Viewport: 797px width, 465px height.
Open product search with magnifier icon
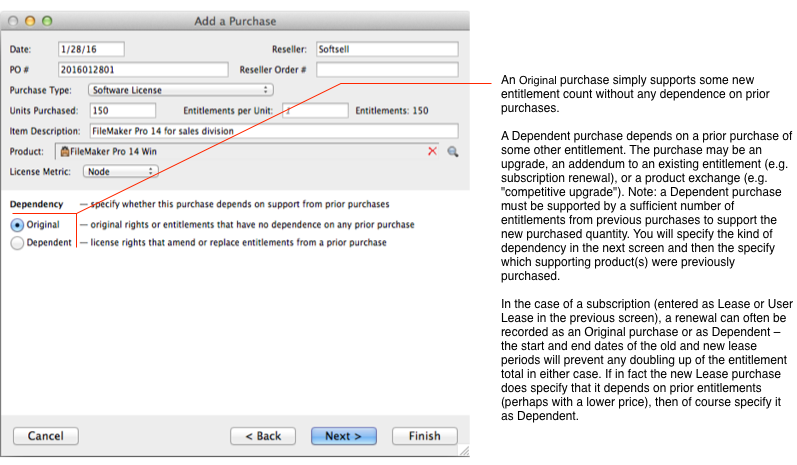click(452, 151)
